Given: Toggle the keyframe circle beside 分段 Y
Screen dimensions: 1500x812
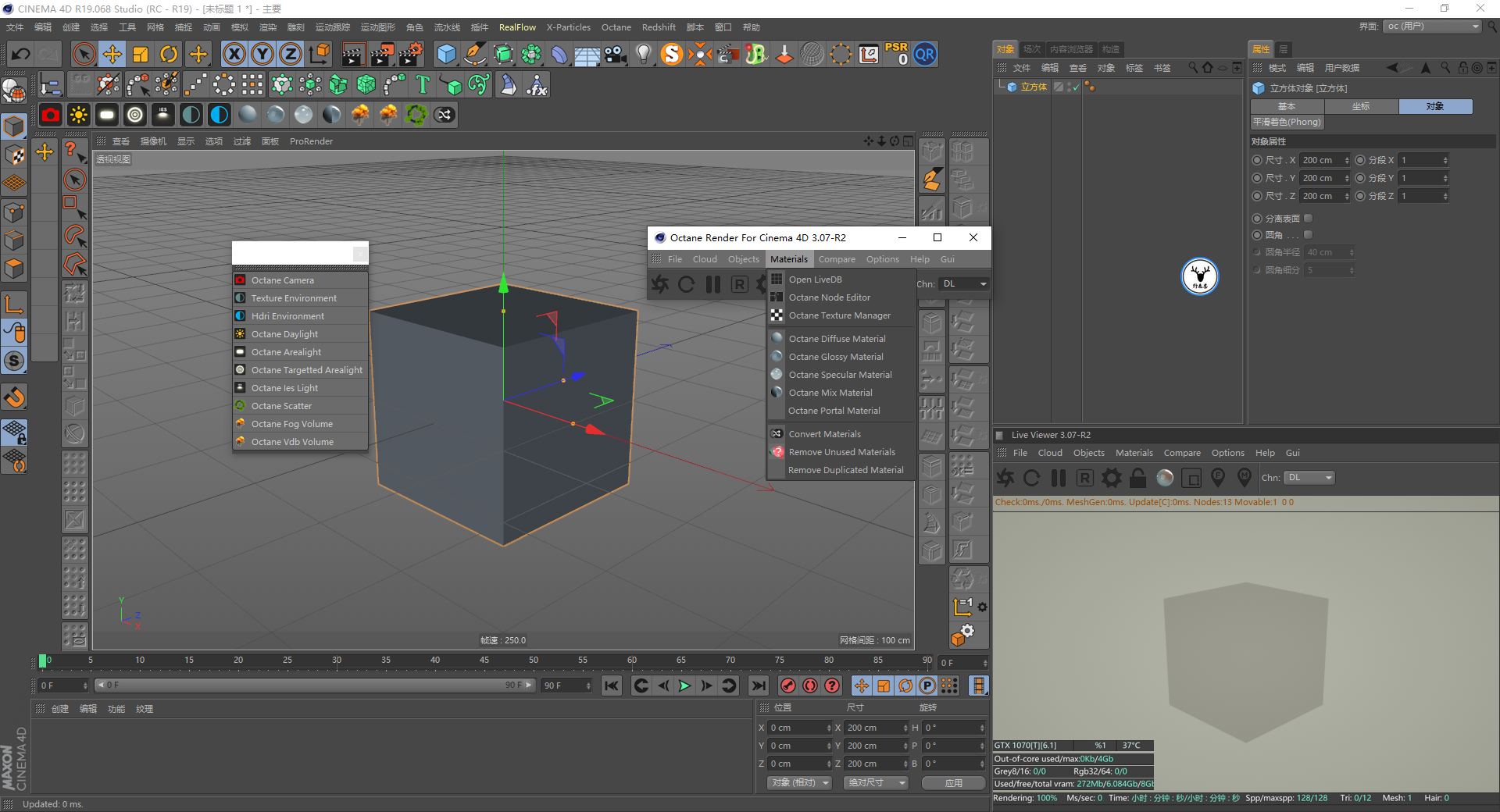Looking at the screenshot, I should [x=1360, y=178].
